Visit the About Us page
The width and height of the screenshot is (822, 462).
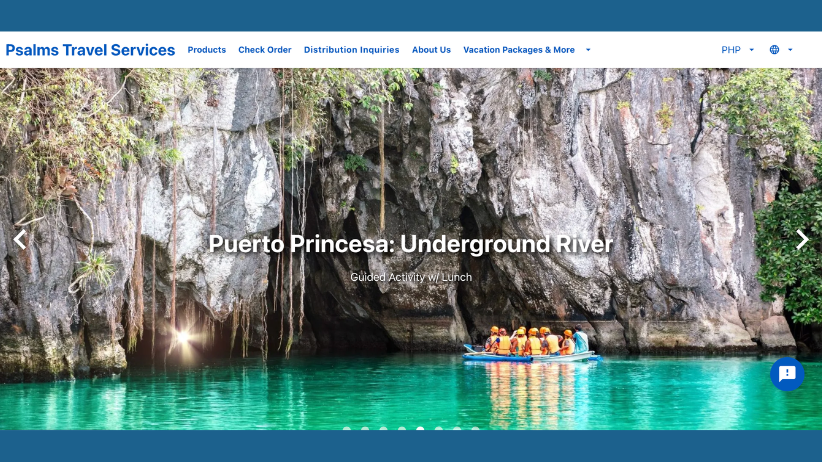[x=431, y=50]
